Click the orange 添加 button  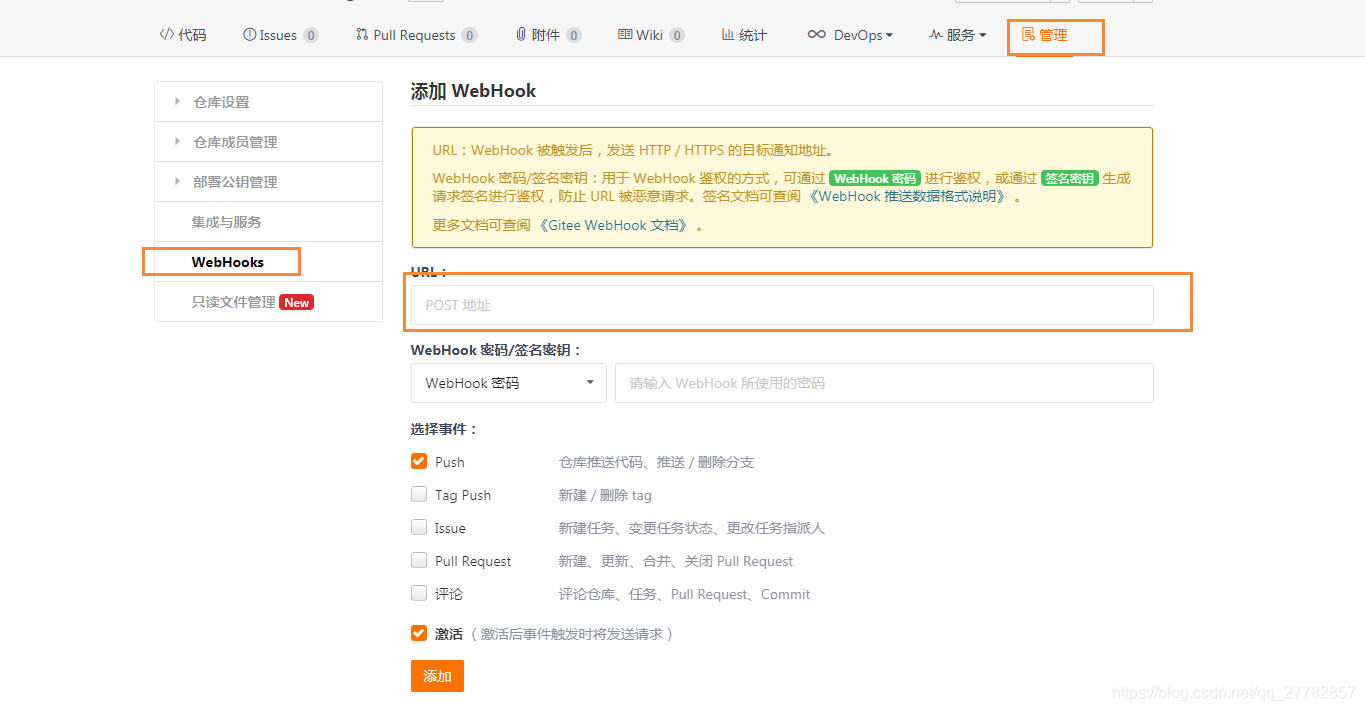point(437,676)
